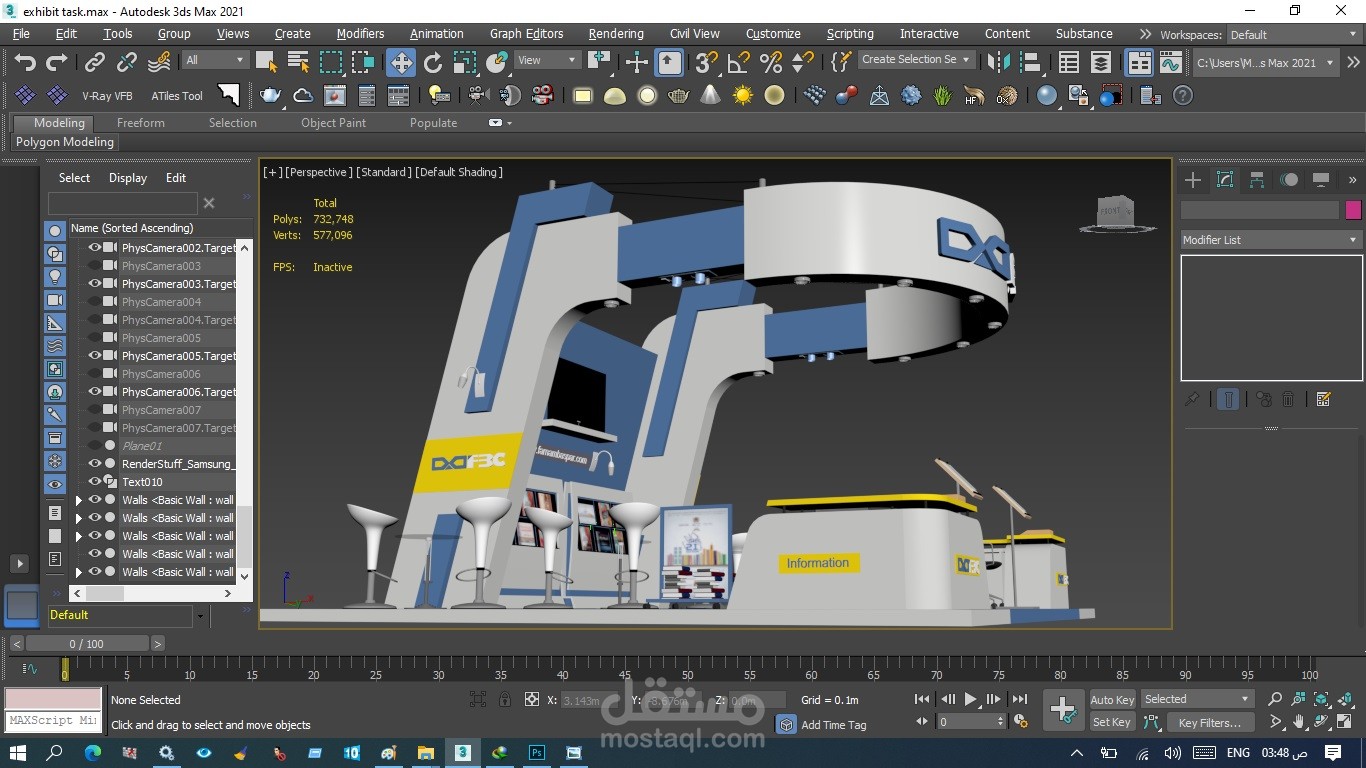Choose the Select Object tool
Screen dimensions: 1366x768
click(267, 62)
